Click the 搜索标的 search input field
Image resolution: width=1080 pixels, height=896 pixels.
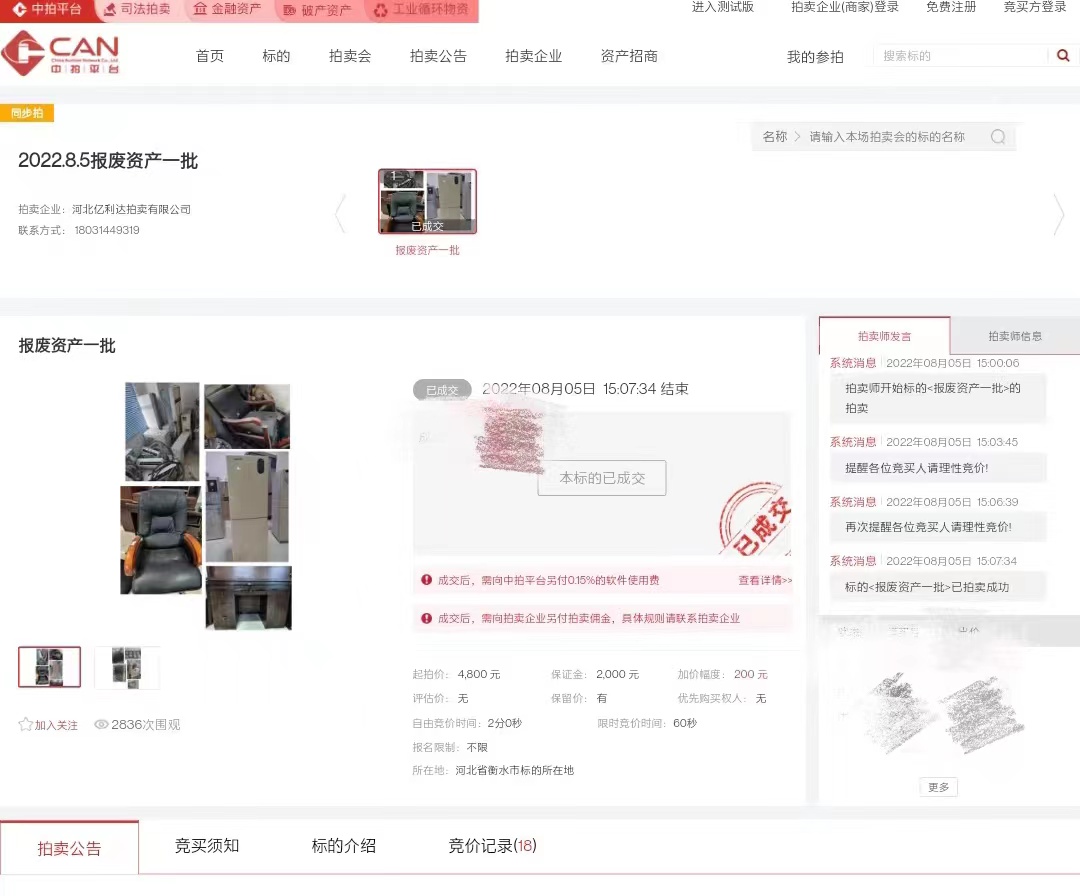point(960,56)
